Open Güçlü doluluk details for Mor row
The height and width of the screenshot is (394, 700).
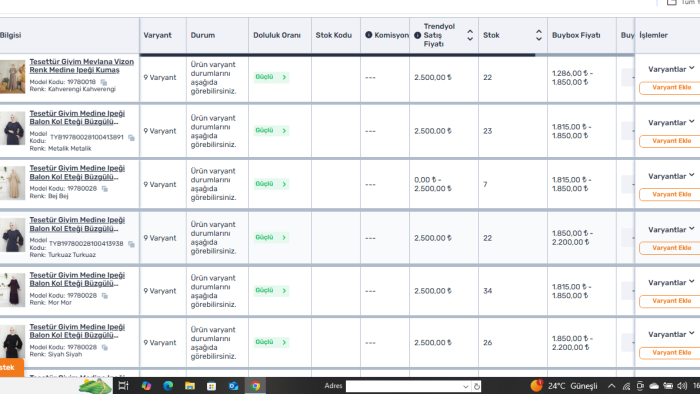[271, 290]
